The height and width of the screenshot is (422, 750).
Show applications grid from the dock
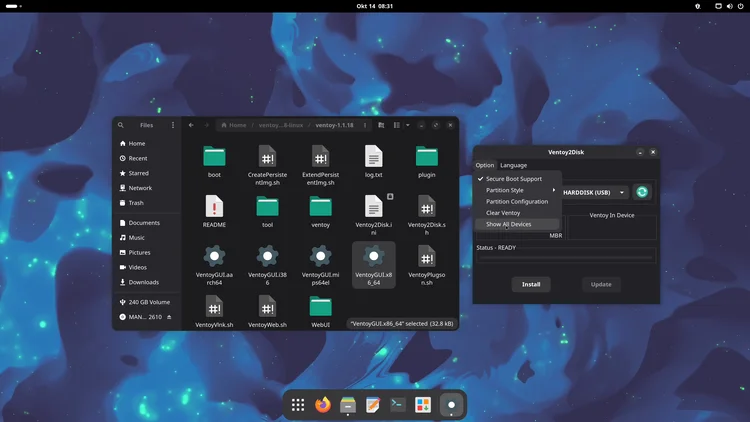pyautogui.click(x=298, y=405)
